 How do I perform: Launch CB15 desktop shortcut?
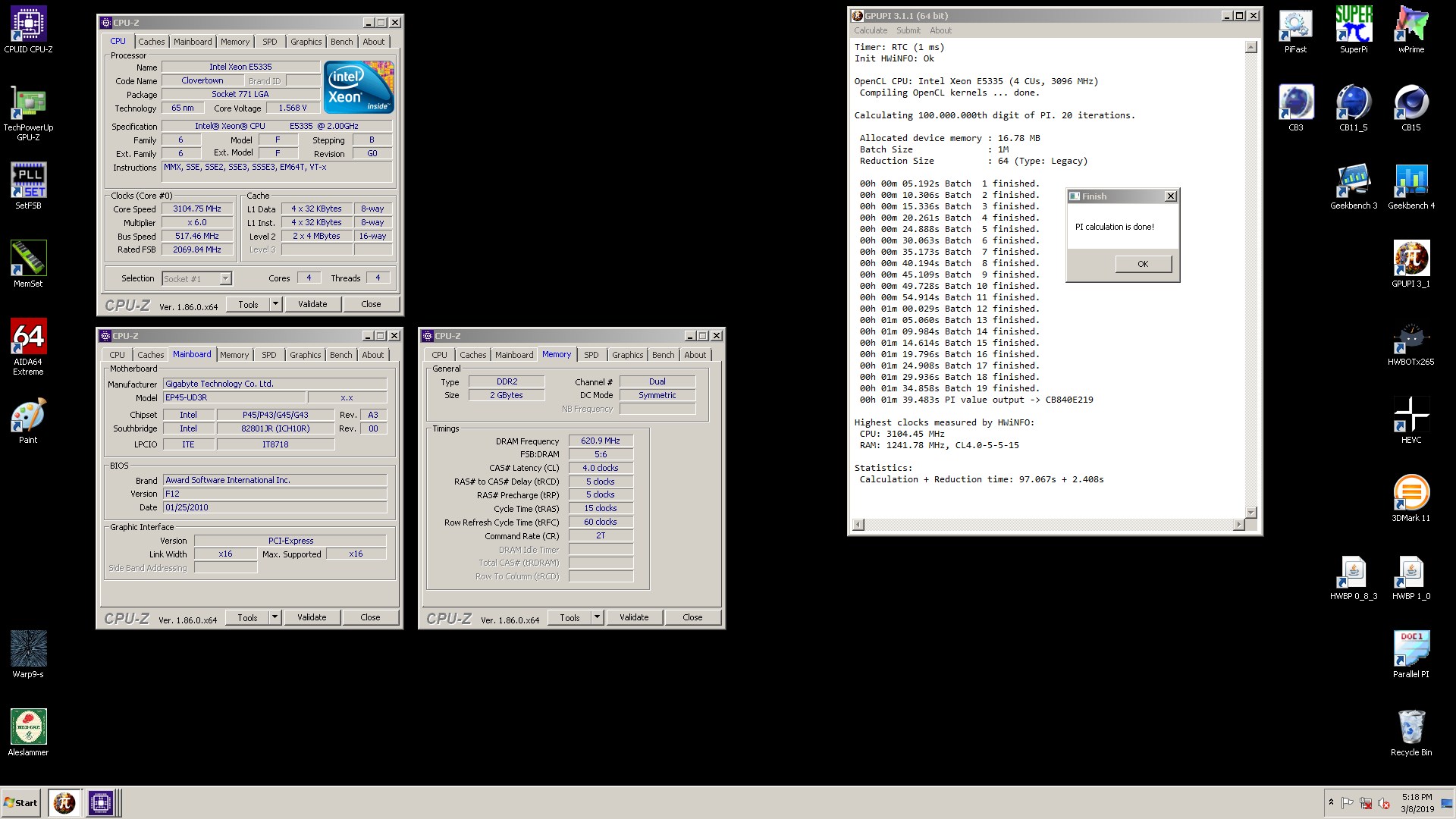pos(1411,108)
